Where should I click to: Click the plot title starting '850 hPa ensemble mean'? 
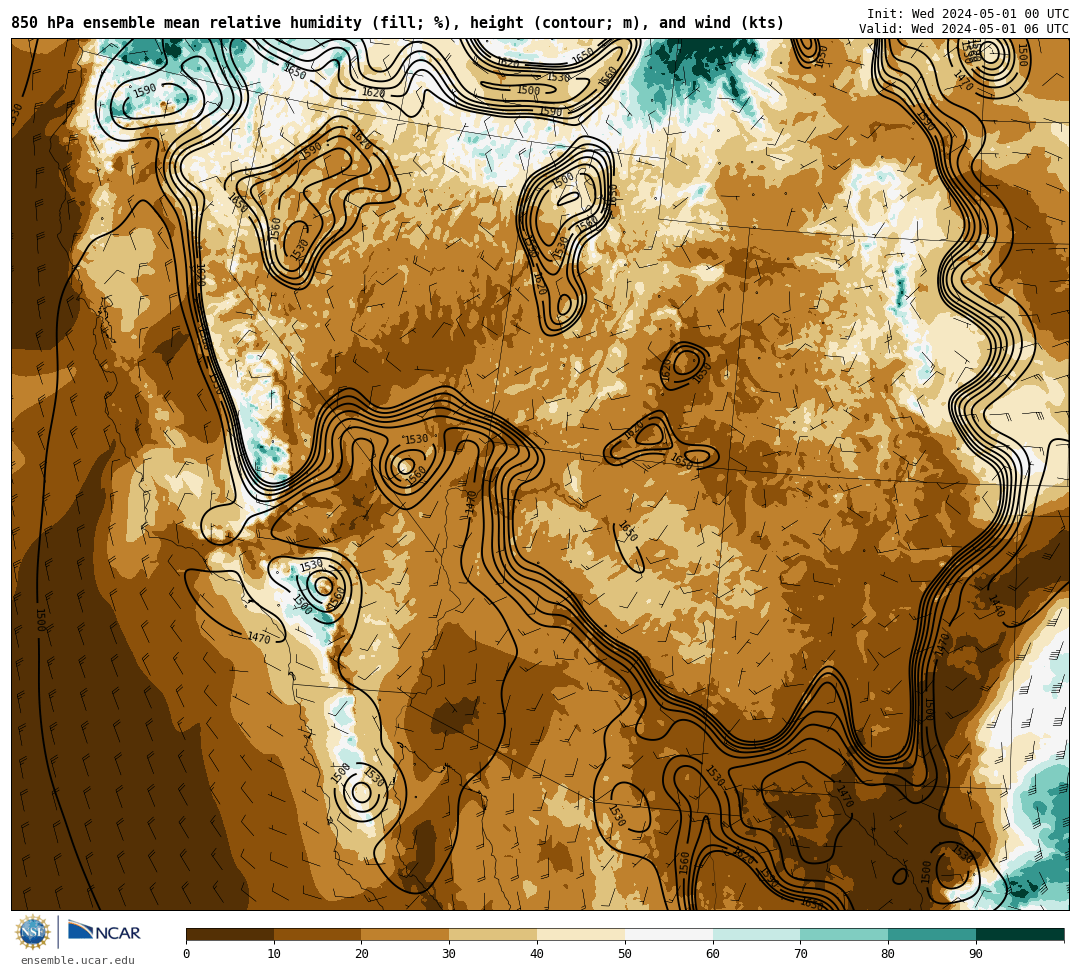click(x=397, y=23)
